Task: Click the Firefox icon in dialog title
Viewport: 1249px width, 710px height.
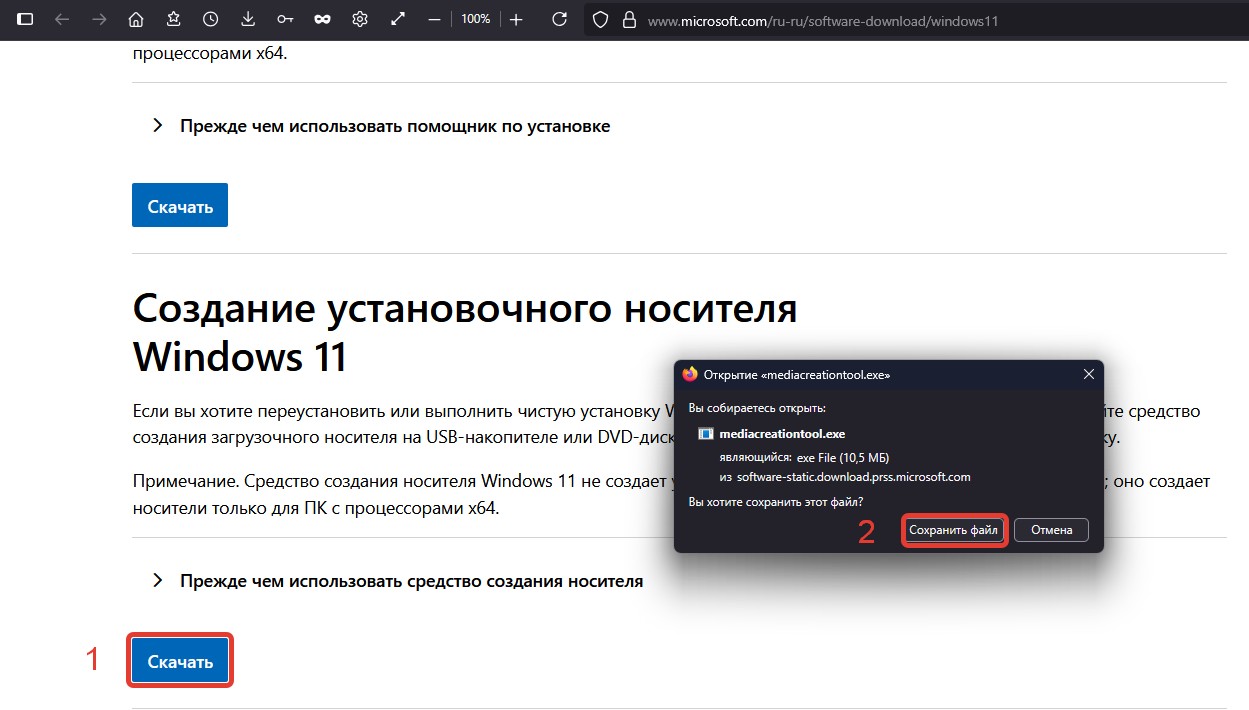Action: point(690,374)
